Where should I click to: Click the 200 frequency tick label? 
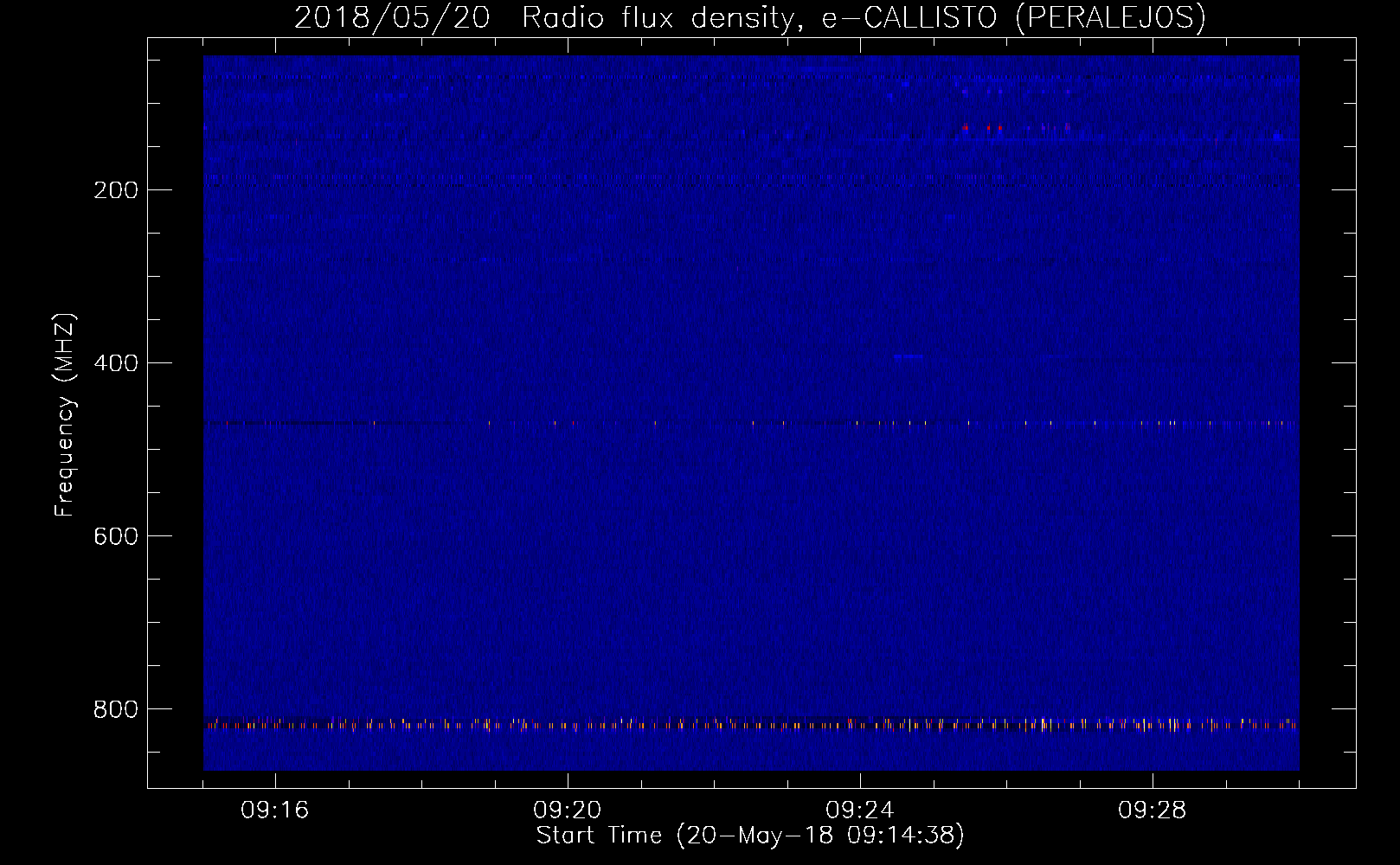(115, 189)
